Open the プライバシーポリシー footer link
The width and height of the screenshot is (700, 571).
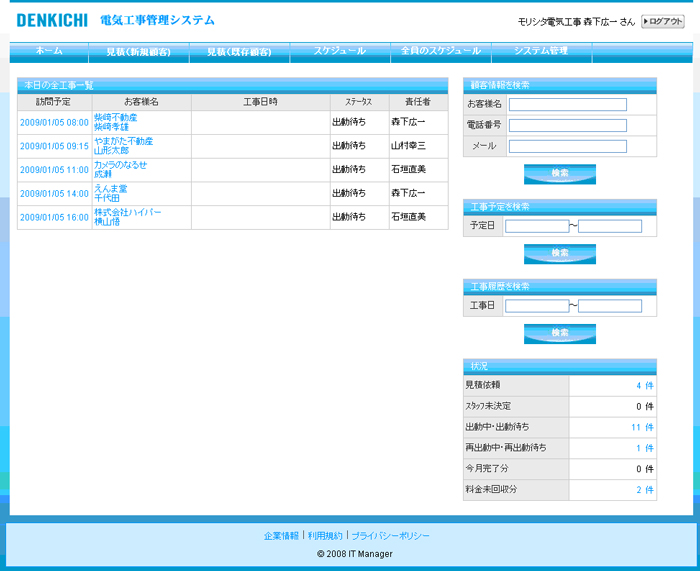[390, 536]
